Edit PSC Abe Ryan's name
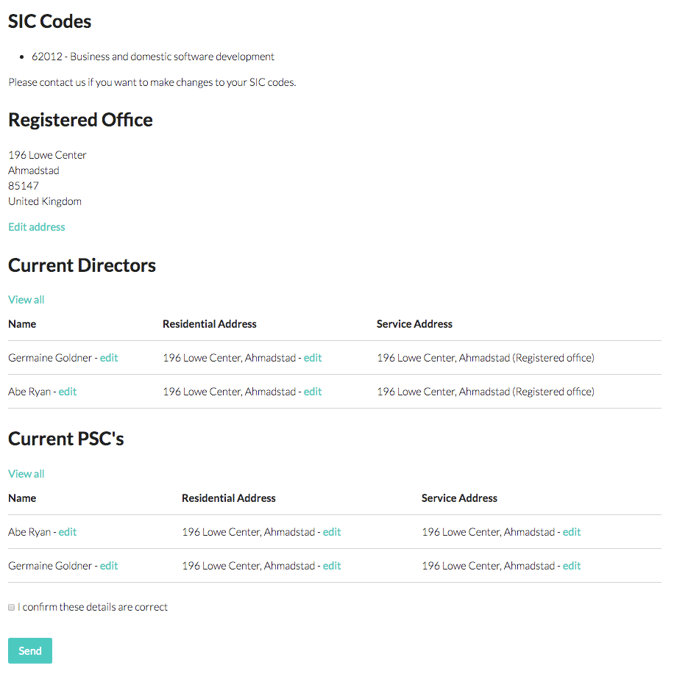Image resolution: width=688 pixels, height=679 pixels. pyautogui.click(x=68, y=532)
